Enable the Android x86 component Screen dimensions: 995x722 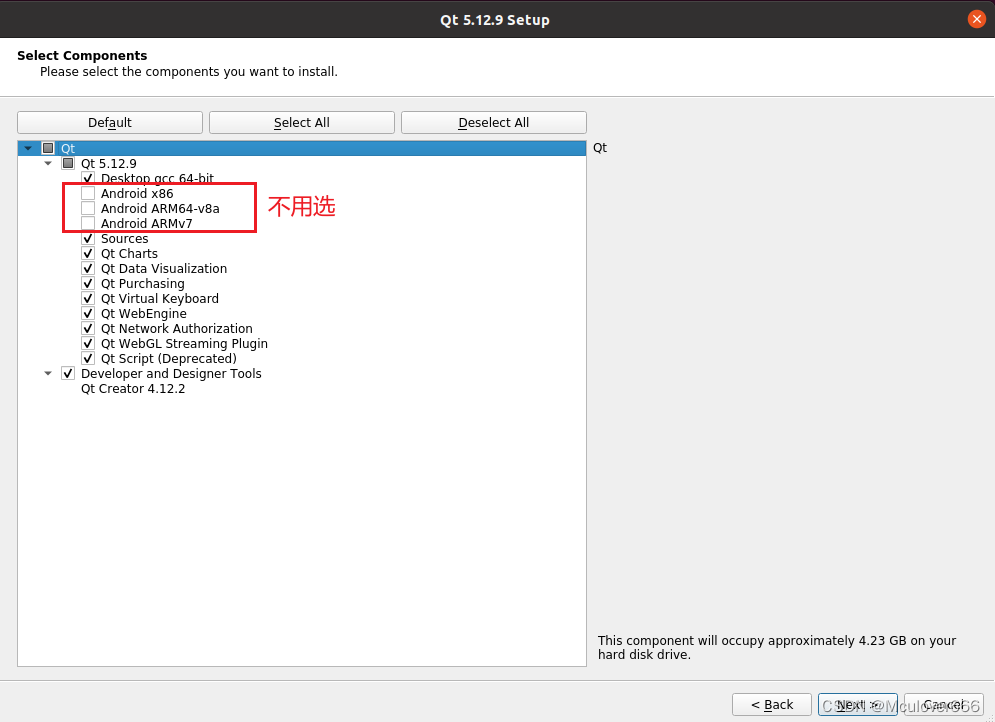pyautogui.click(x=88, y=193)
